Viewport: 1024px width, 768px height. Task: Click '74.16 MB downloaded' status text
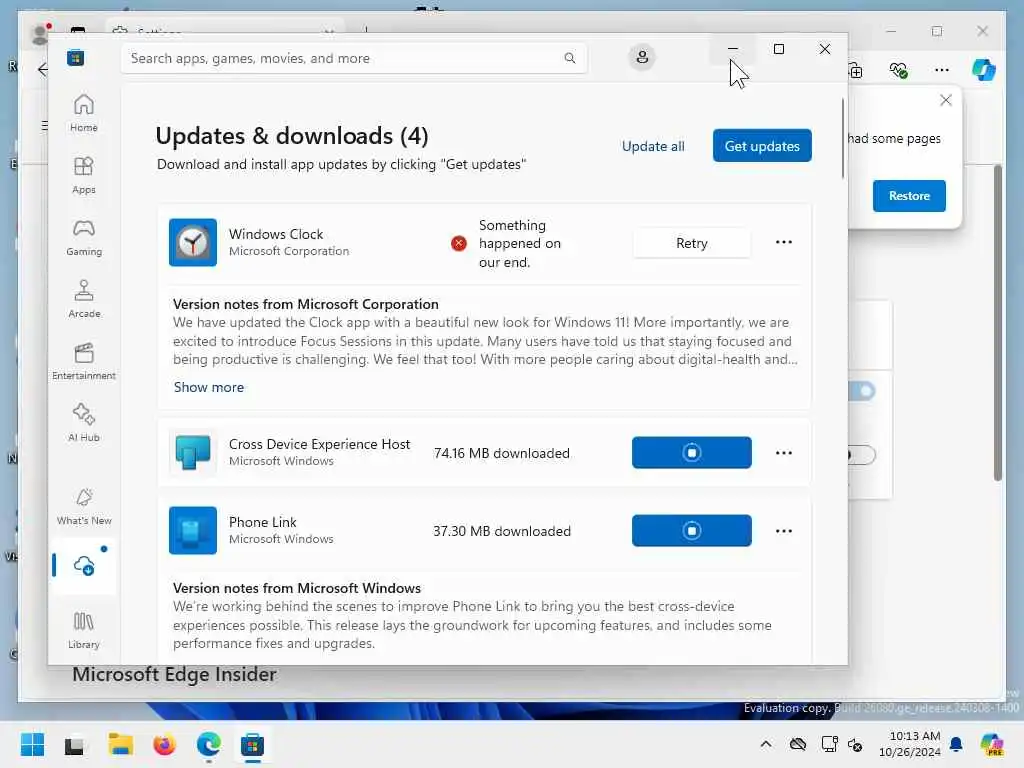tap(502, 453)
